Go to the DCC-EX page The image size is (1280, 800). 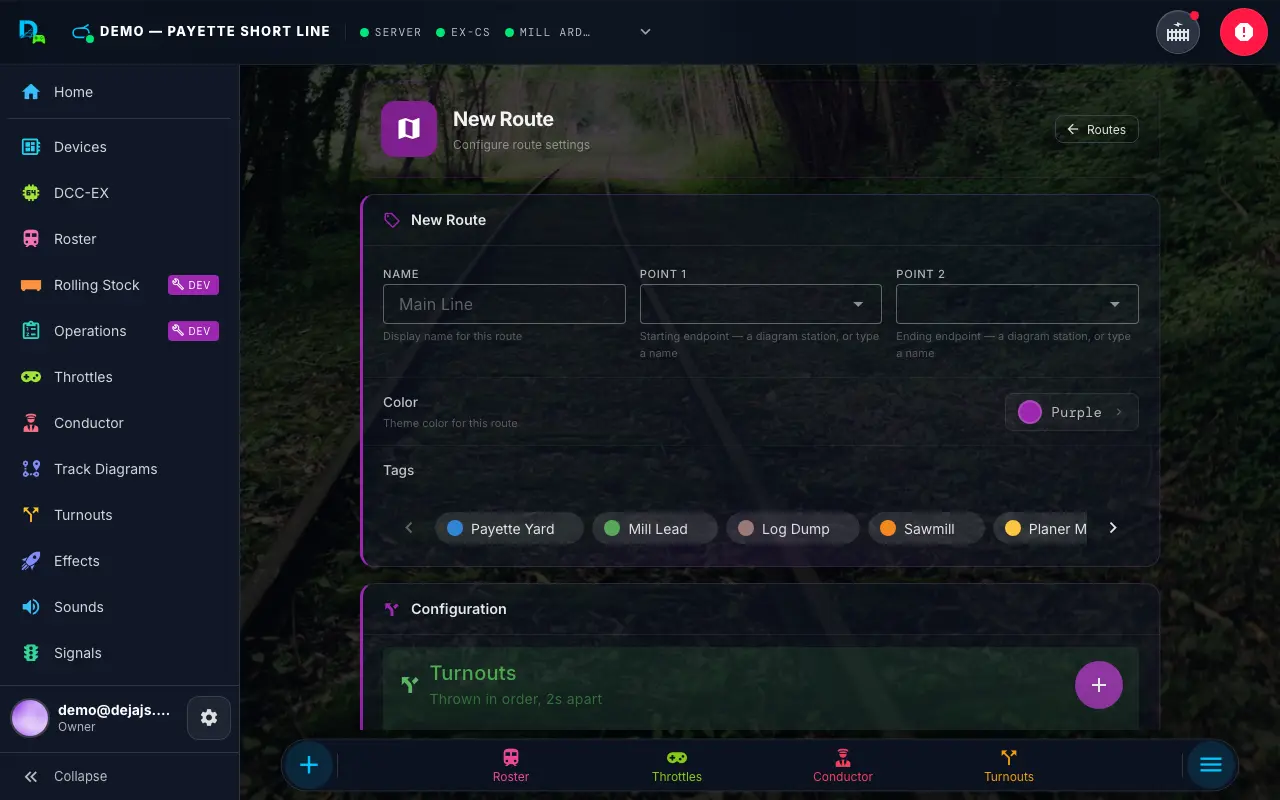[119, 193]
